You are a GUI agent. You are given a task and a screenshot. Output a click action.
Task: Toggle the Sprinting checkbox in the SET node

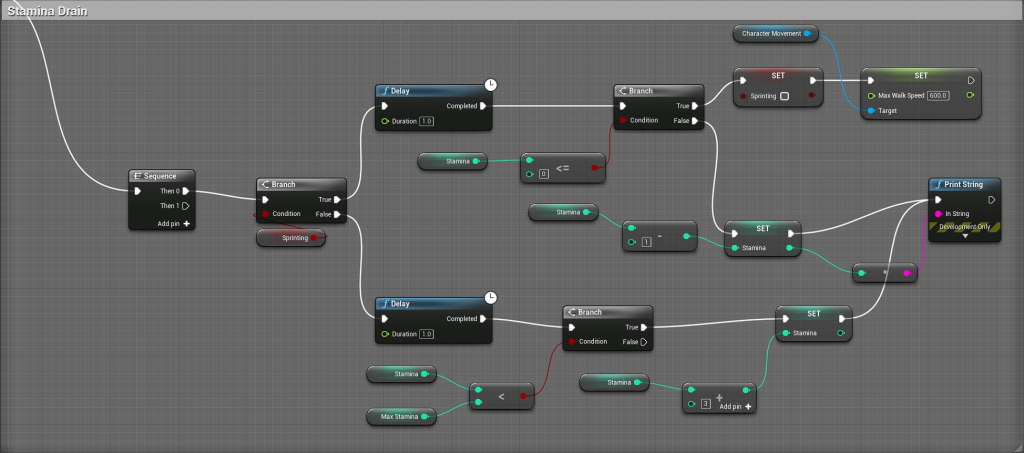[784, 96]
